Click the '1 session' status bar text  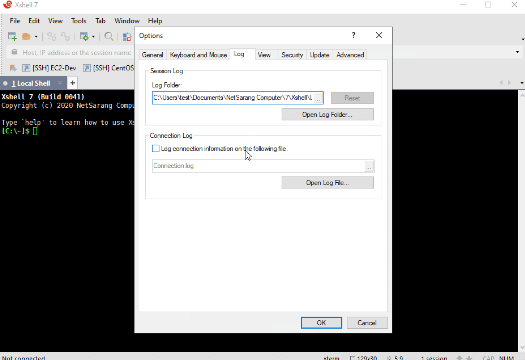[434, 358]
